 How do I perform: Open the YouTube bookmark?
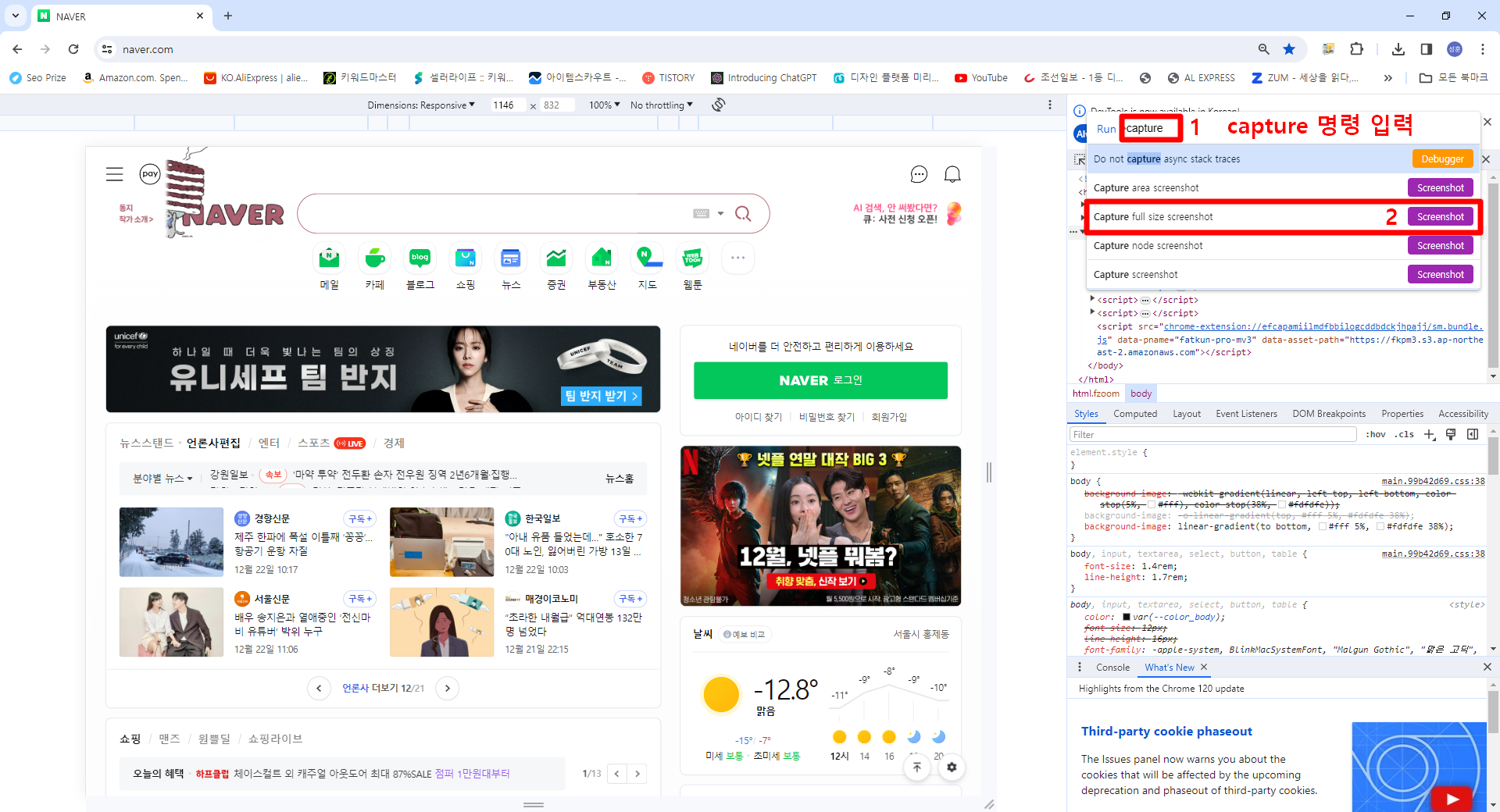click(x=981, y=77)
